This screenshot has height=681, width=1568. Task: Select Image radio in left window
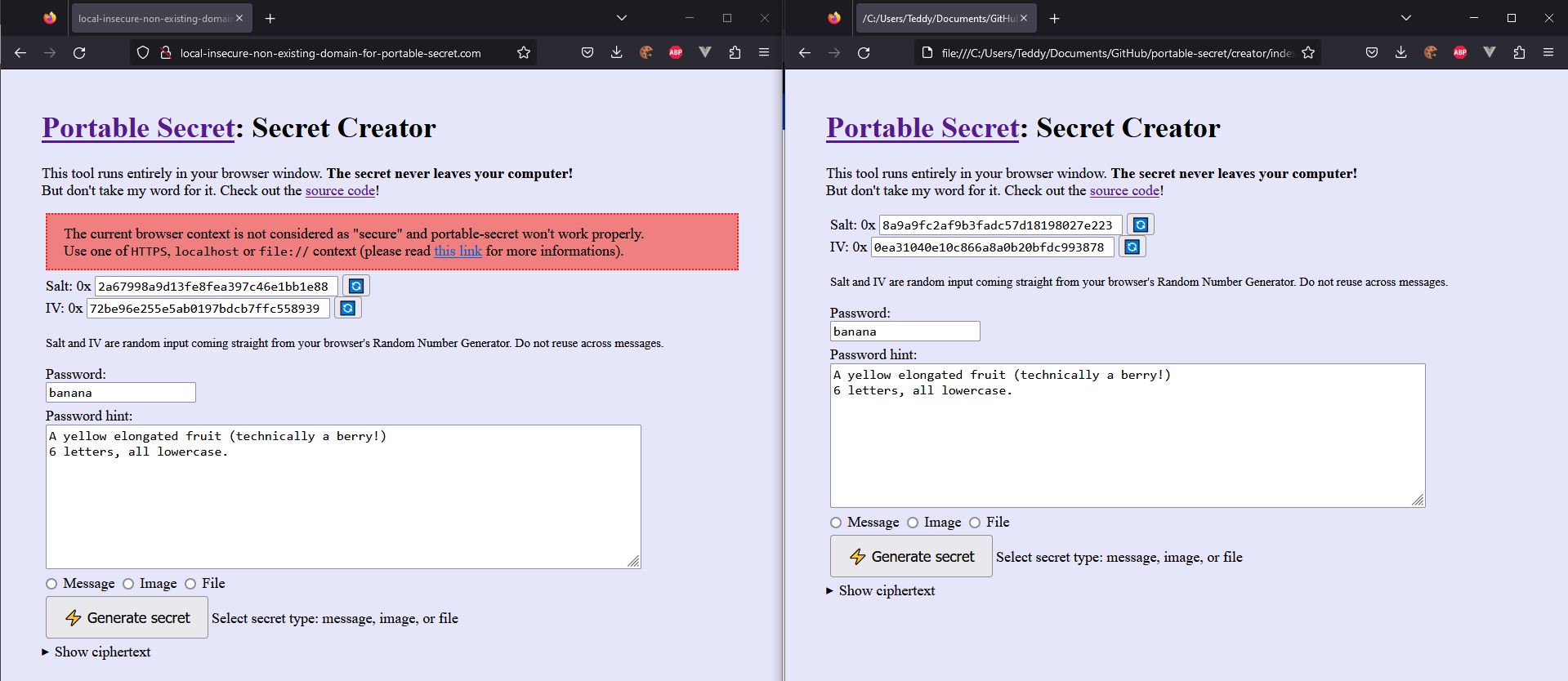pyautogui.click(x=128, y=584)
